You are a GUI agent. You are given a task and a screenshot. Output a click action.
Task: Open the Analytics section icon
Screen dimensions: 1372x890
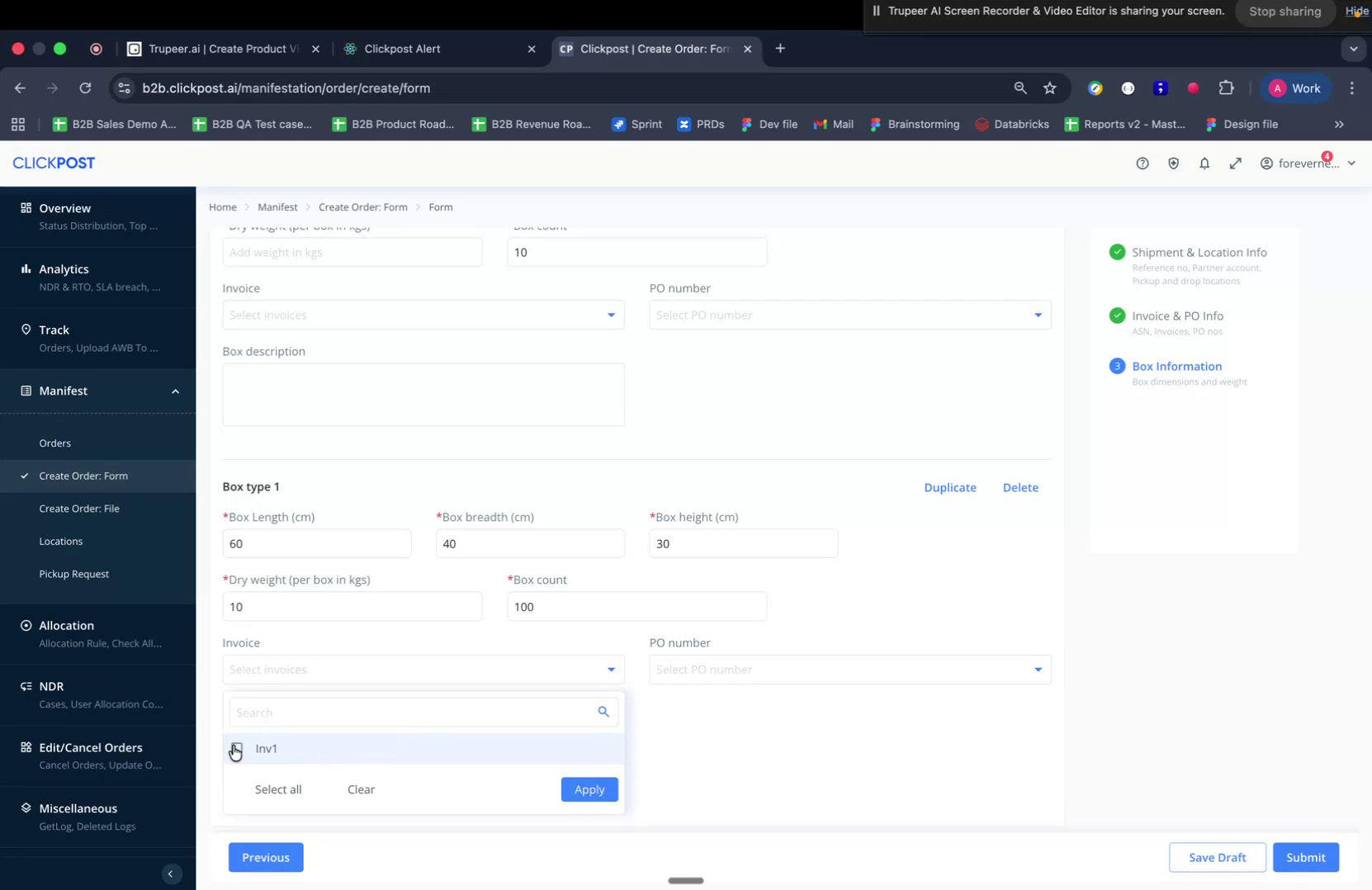pyautogui.click(x=26, y=268)
